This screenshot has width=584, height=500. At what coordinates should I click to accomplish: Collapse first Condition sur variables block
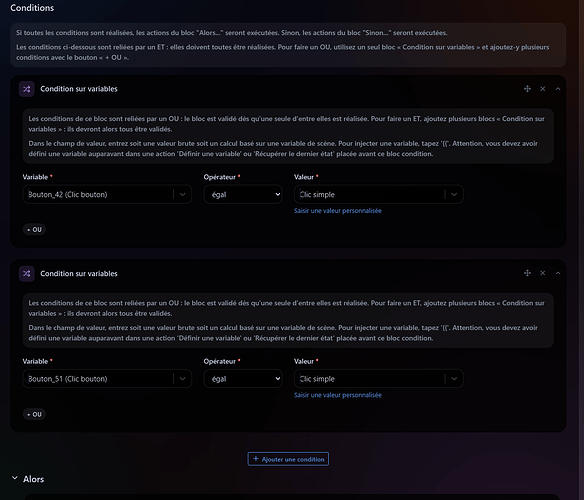click(558, 89)
